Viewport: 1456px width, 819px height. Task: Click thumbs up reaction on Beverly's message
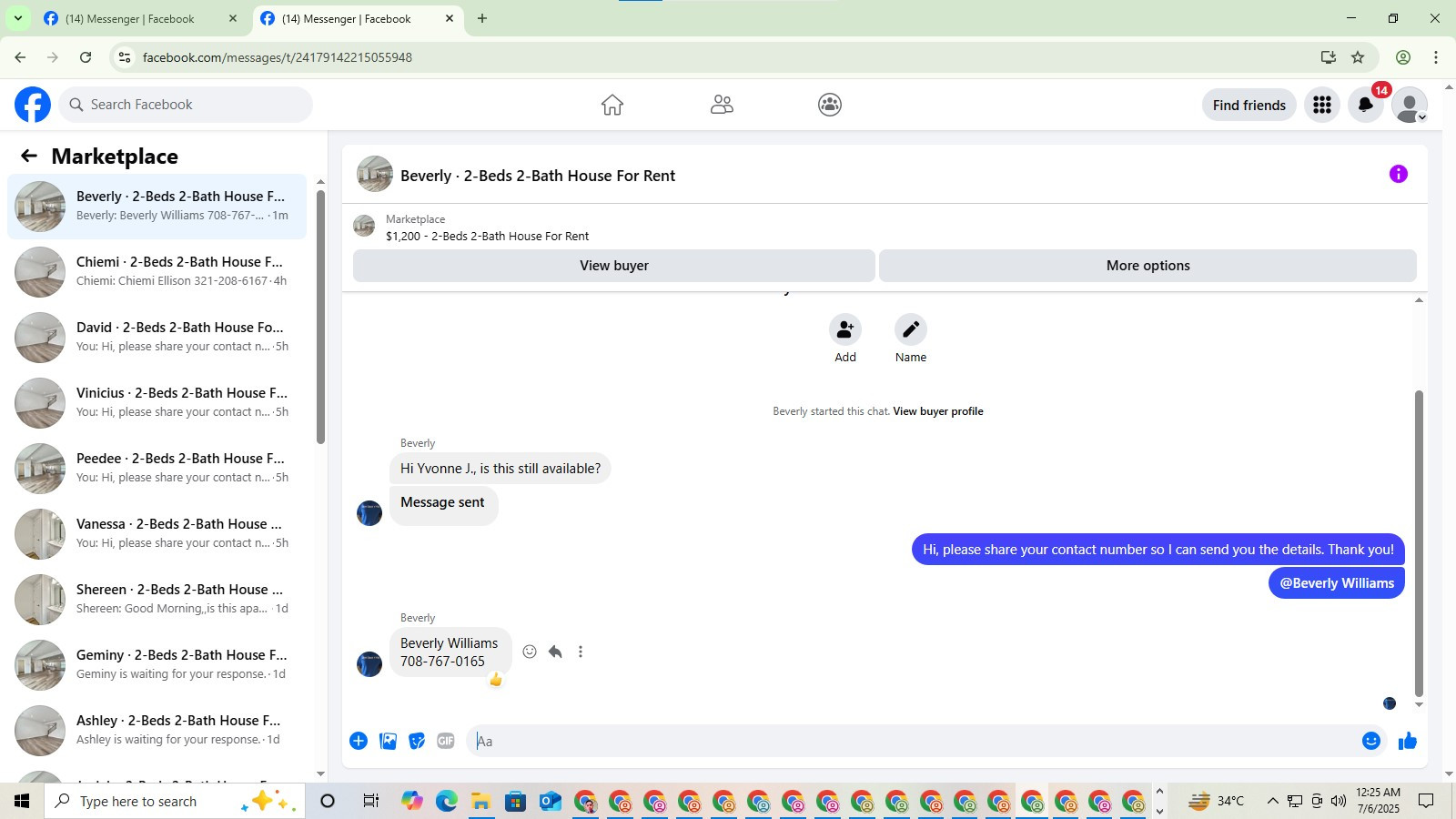click(496, 679)
